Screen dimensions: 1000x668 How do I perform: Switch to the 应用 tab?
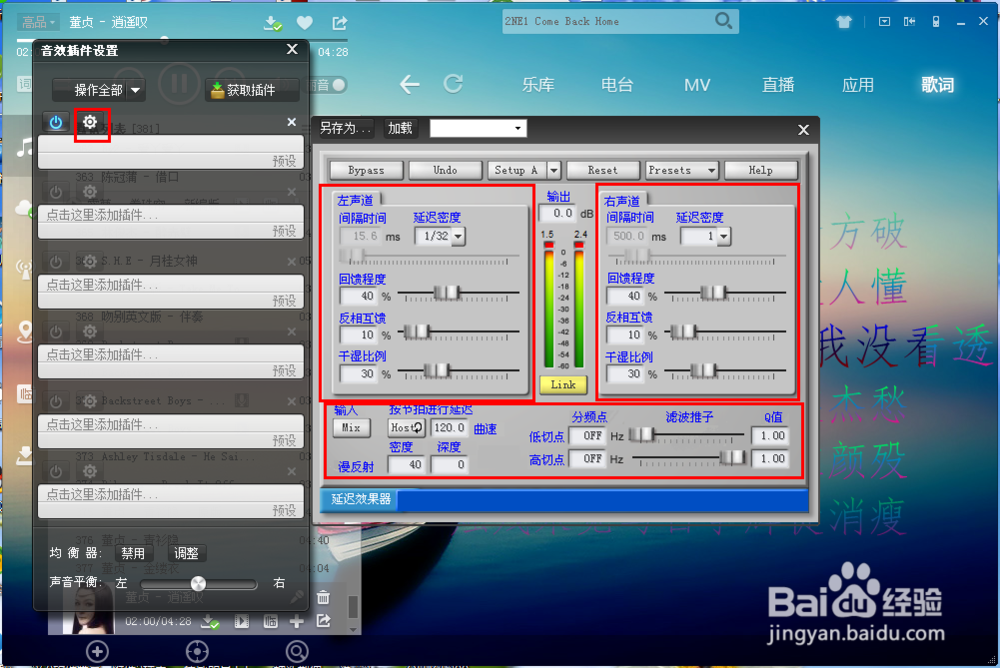pyautogui.click(x=858, y=85)
